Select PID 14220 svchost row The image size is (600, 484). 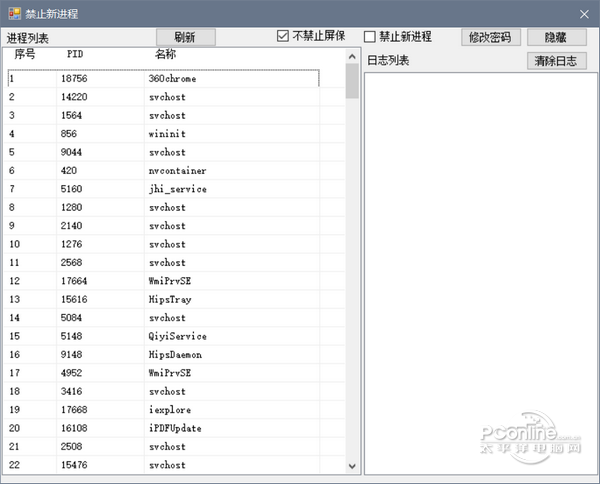click(163, 97)
